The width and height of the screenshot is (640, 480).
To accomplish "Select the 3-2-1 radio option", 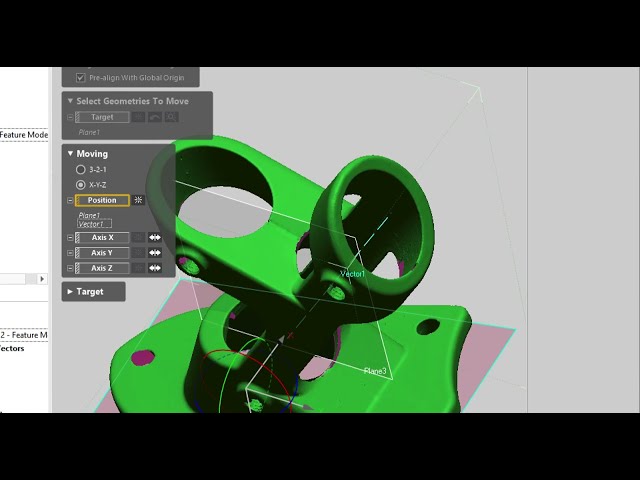I will point(81,169).
